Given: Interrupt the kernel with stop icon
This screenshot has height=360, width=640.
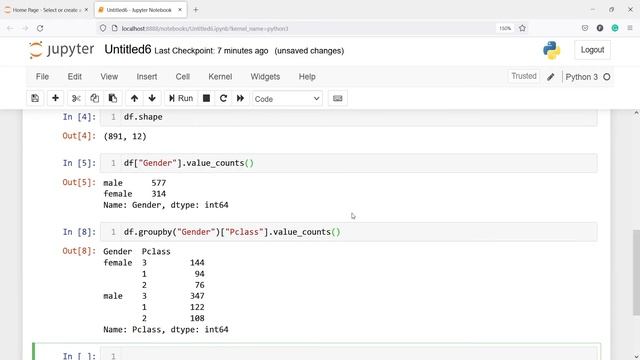Looking at the screenshot, I should tap(207, 98).
